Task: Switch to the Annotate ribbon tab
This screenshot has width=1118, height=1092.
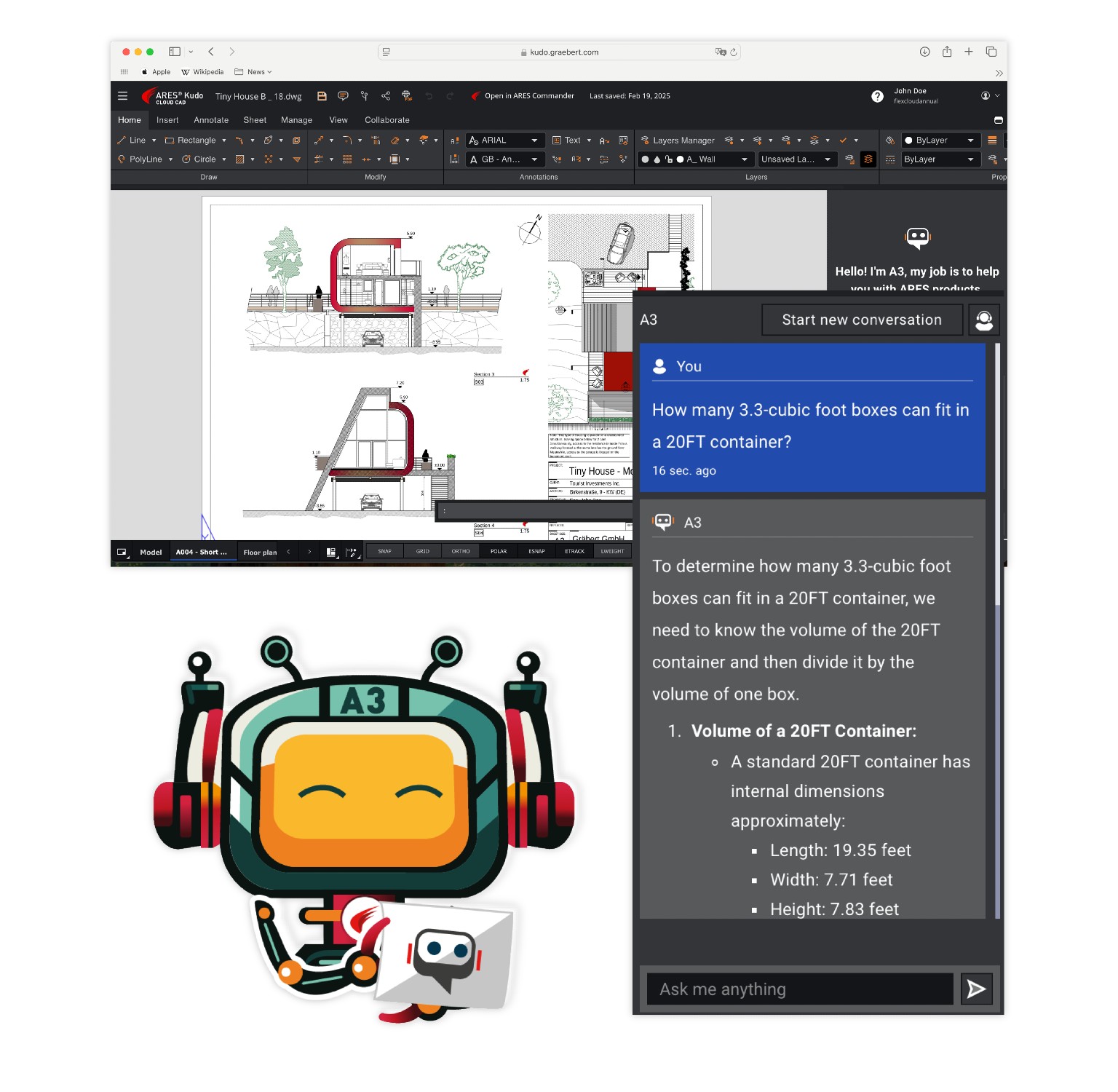Action: (x=211, y=120)
